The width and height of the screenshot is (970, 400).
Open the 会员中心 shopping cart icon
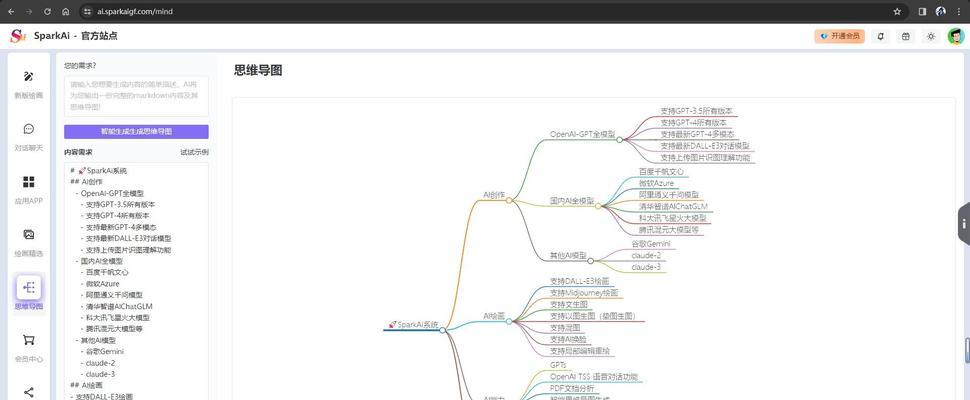[28, 340]
